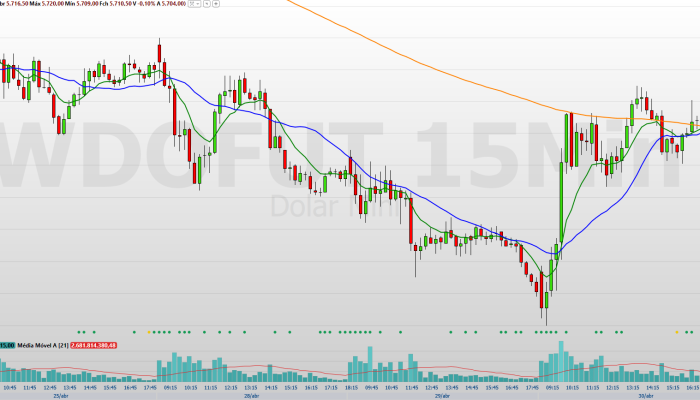Click the teal 15,00 volume badge
The width and height of the screenshot is (700, 400).
pyautogui.click(x=6, y=345)
